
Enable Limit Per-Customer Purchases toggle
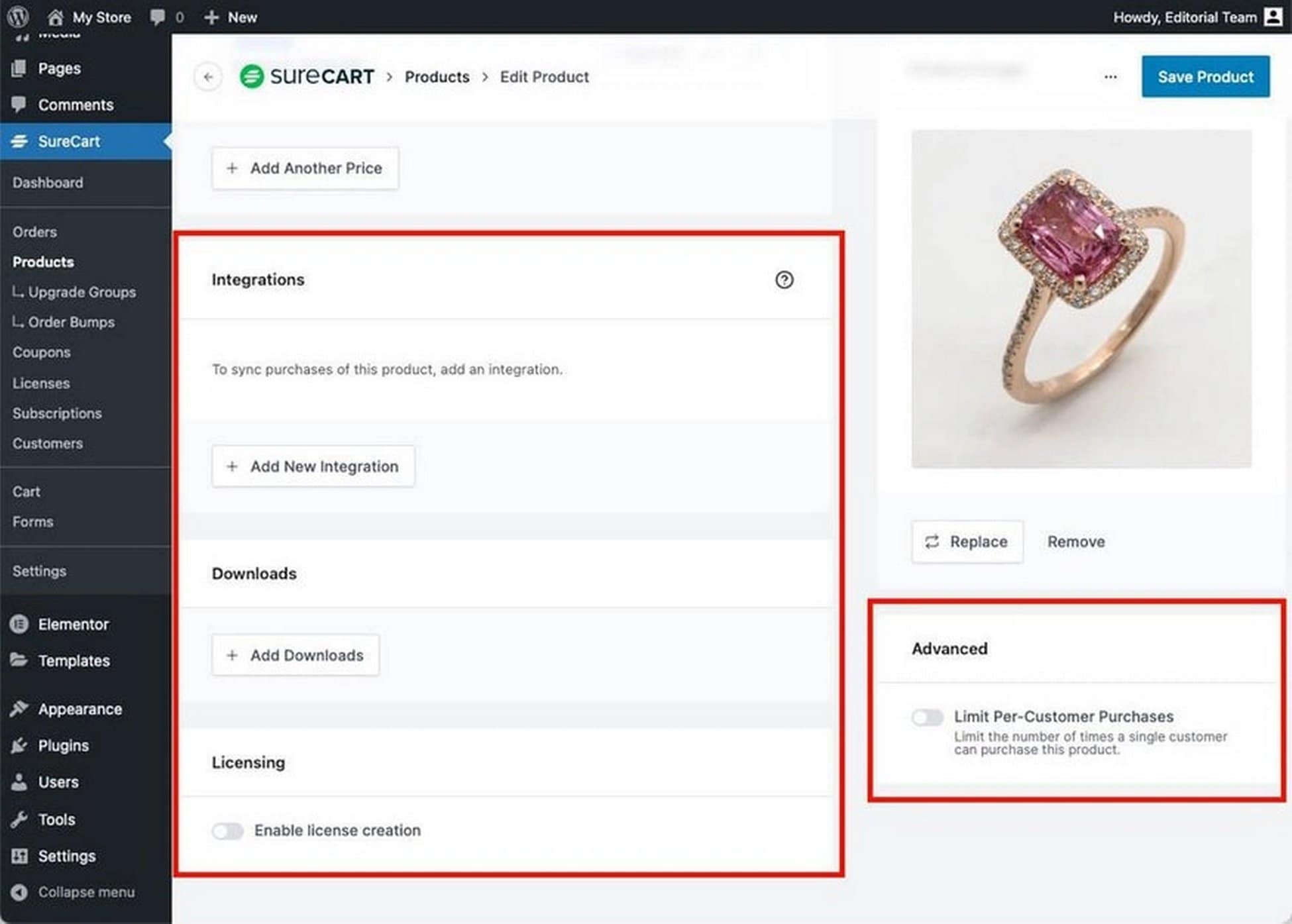[927, 717]
